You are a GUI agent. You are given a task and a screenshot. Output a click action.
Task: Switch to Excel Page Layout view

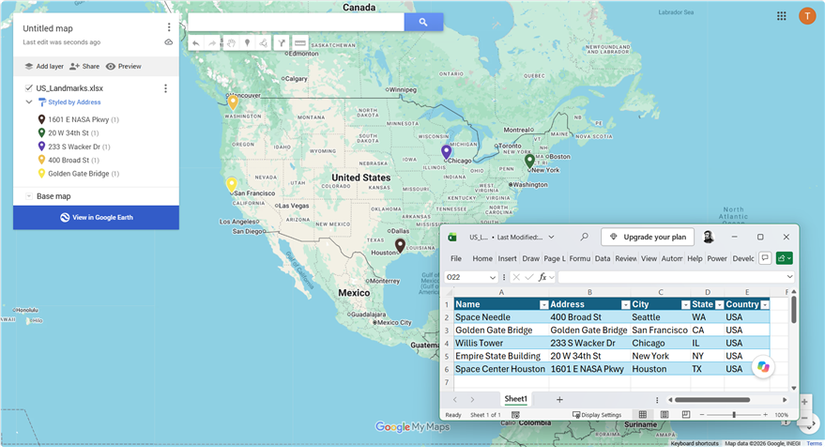(665, 415)
